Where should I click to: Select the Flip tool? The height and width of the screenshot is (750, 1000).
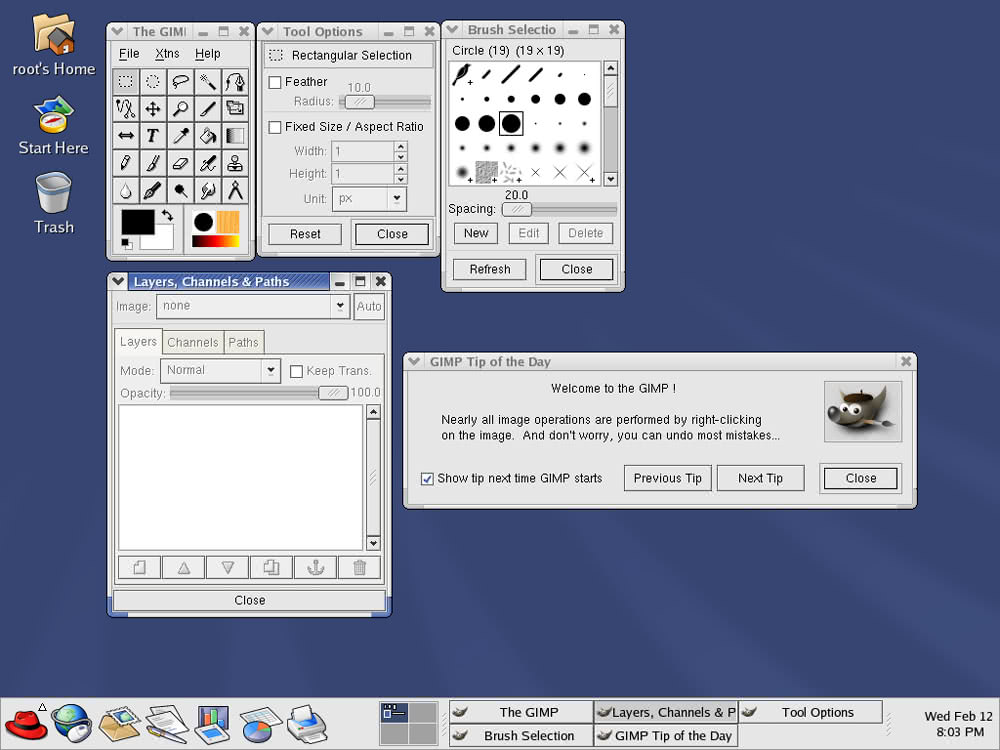point(126,136)
